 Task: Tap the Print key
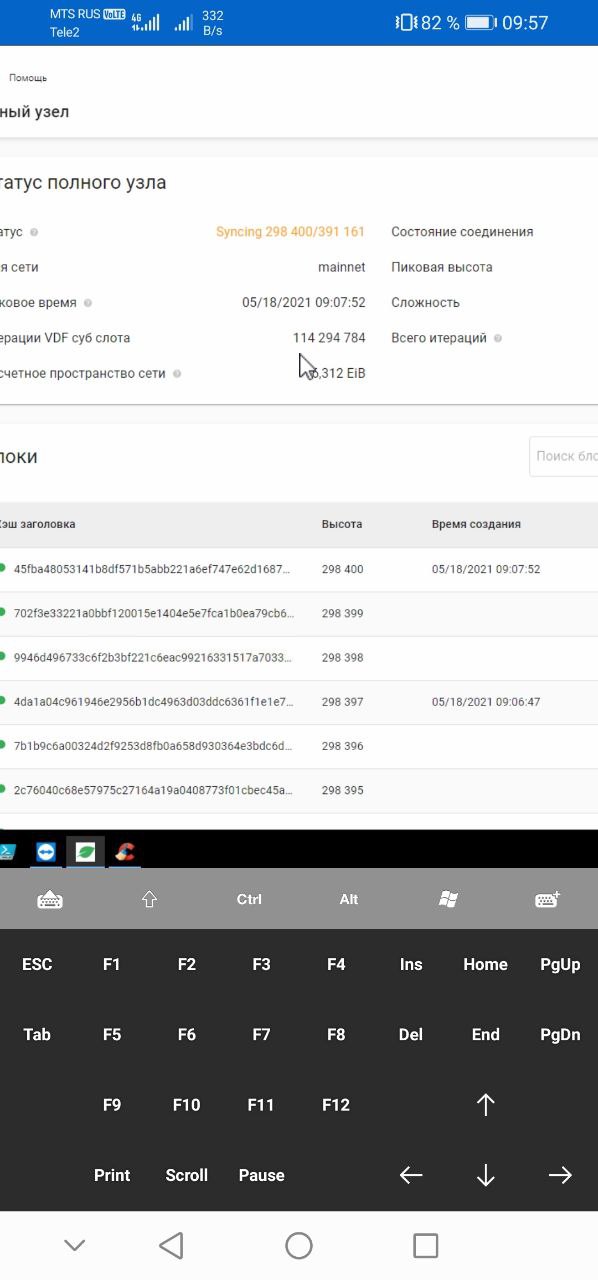pyautogui.click(x=112, y=1175)
